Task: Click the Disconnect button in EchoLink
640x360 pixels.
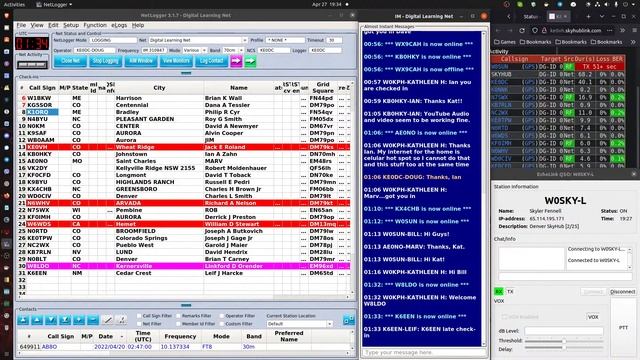Action: coord(622,292)
